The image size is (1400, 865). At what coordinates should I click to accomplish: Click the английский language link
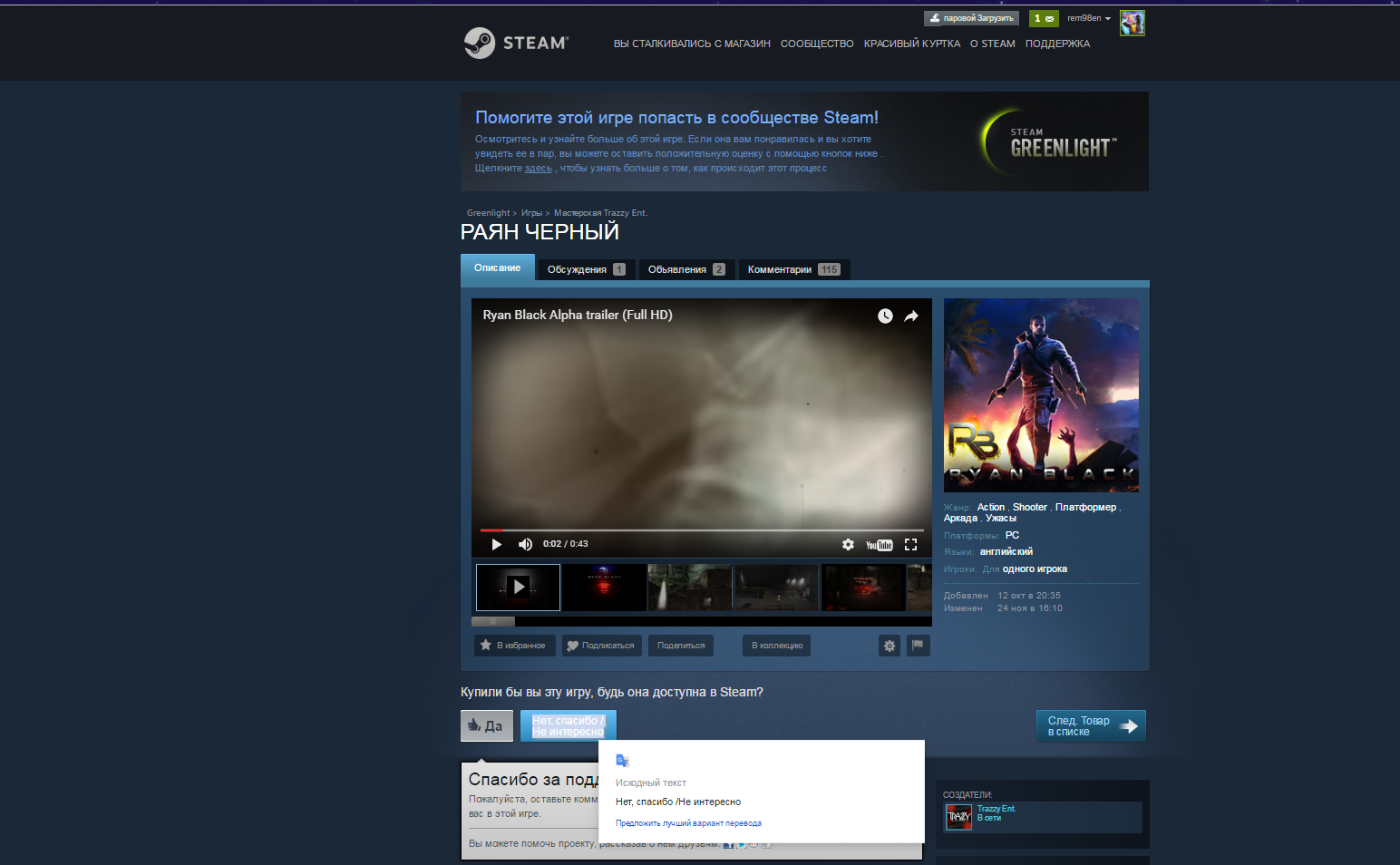(x=1006, y=552)
